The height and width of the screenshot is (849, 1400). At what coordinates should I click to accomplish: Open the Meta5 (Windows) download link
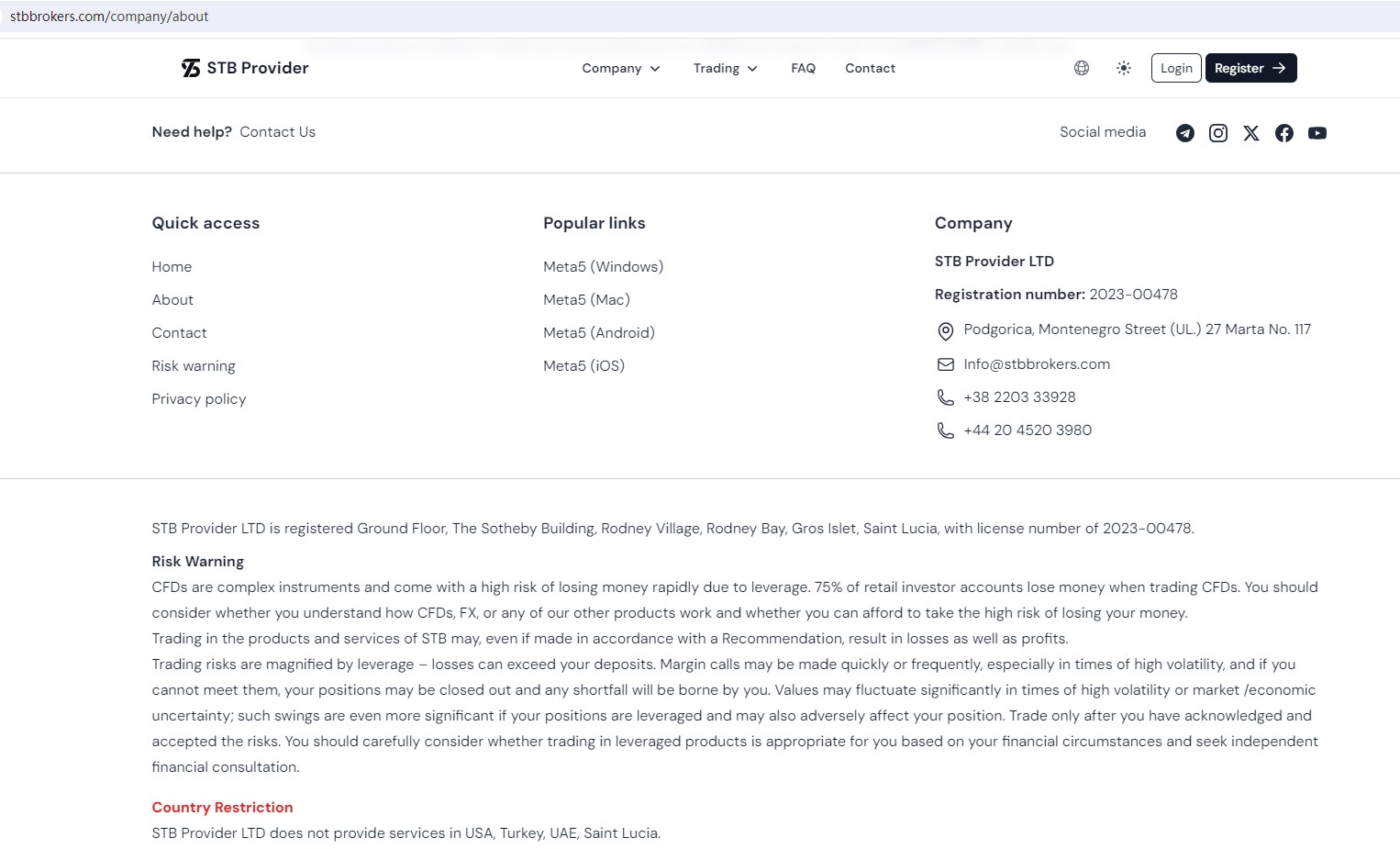603,267
